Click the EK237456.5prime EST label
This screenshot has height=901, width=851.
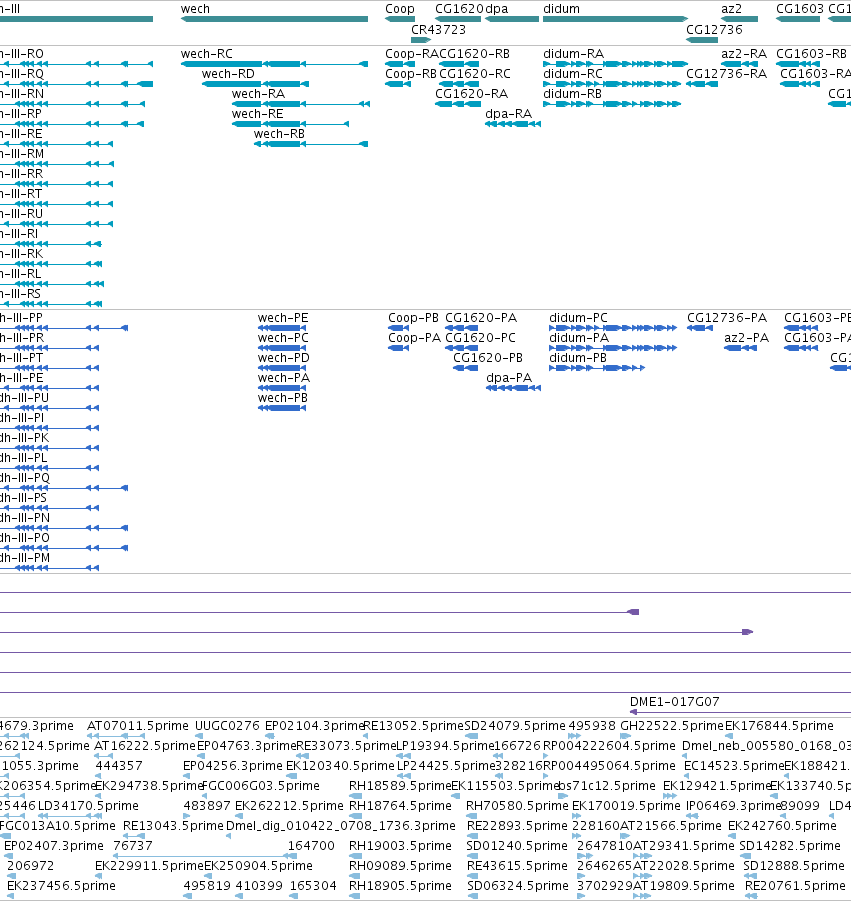click(61, 885)
